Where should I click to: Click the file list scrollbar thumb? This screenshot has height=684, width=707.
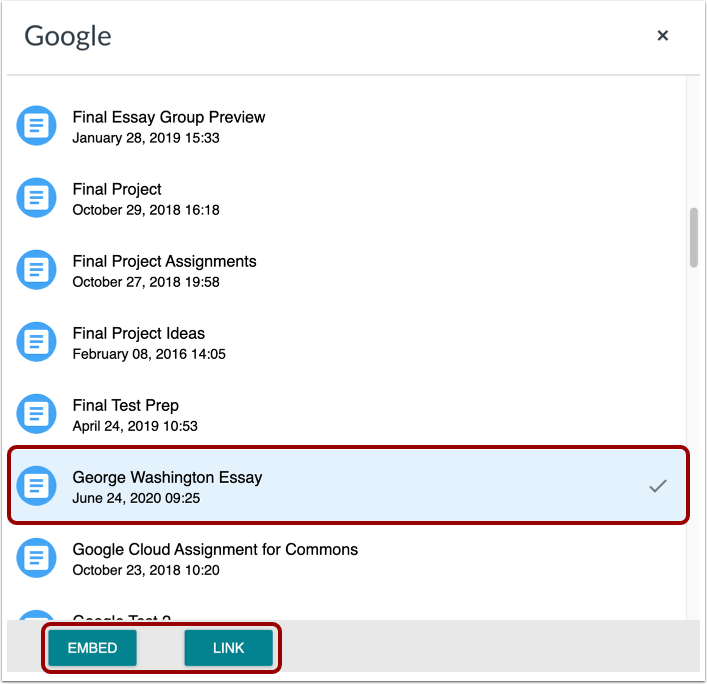694,238
